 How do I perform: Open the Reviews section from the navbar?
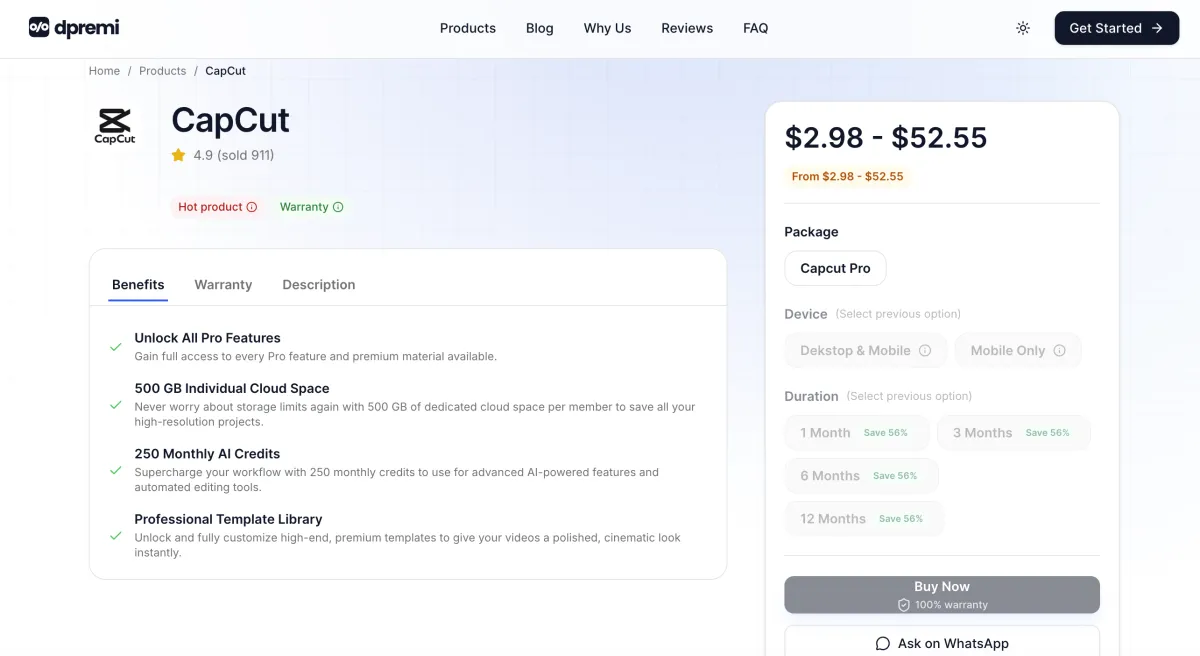(x=687, y=28)
